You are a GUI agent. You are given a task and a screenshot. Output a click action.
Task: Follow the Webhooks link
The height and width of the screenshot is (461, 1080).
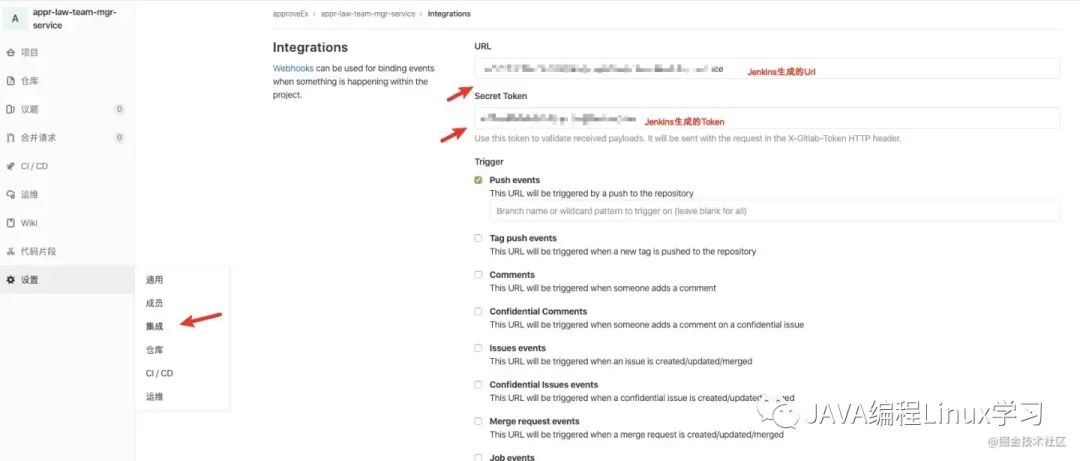pos(293,68)
